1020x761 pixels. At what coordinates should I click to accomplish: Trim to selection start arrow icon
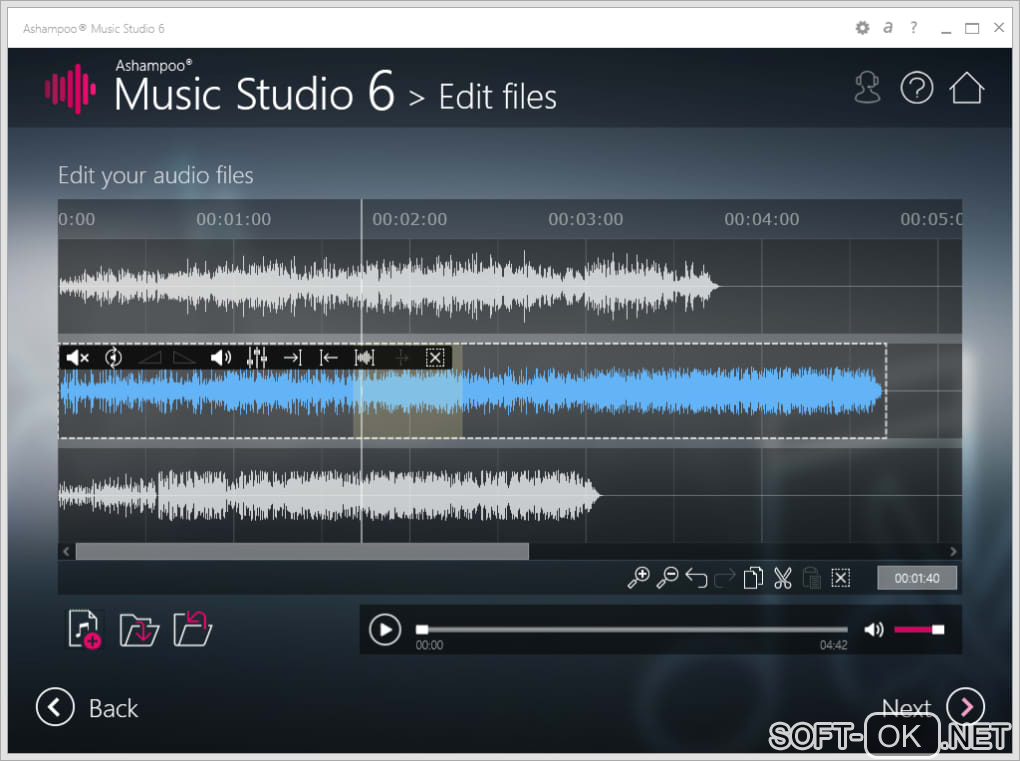click(x=329, y=358)
